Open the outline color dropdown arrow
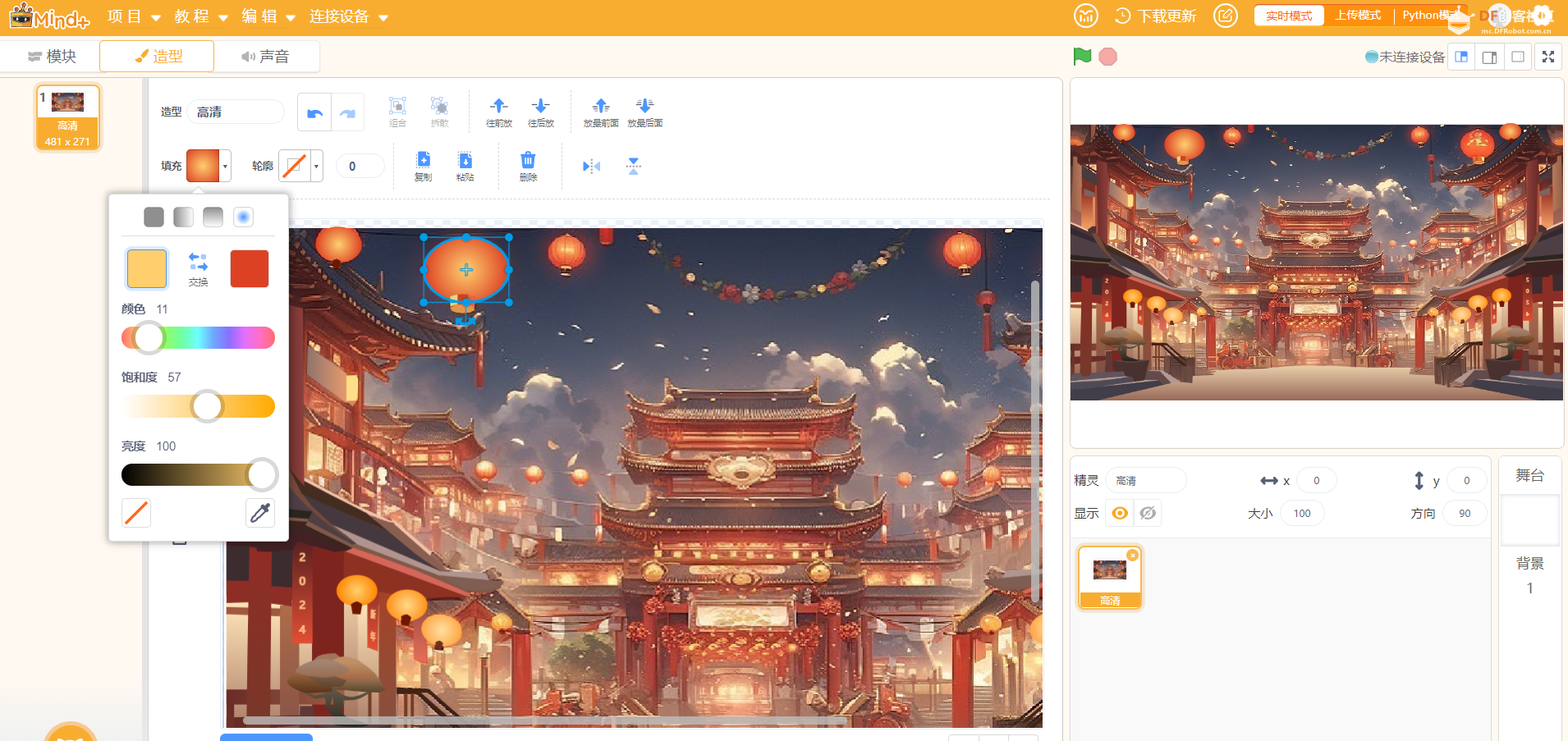1568x741 pixels. coord(316,166)
